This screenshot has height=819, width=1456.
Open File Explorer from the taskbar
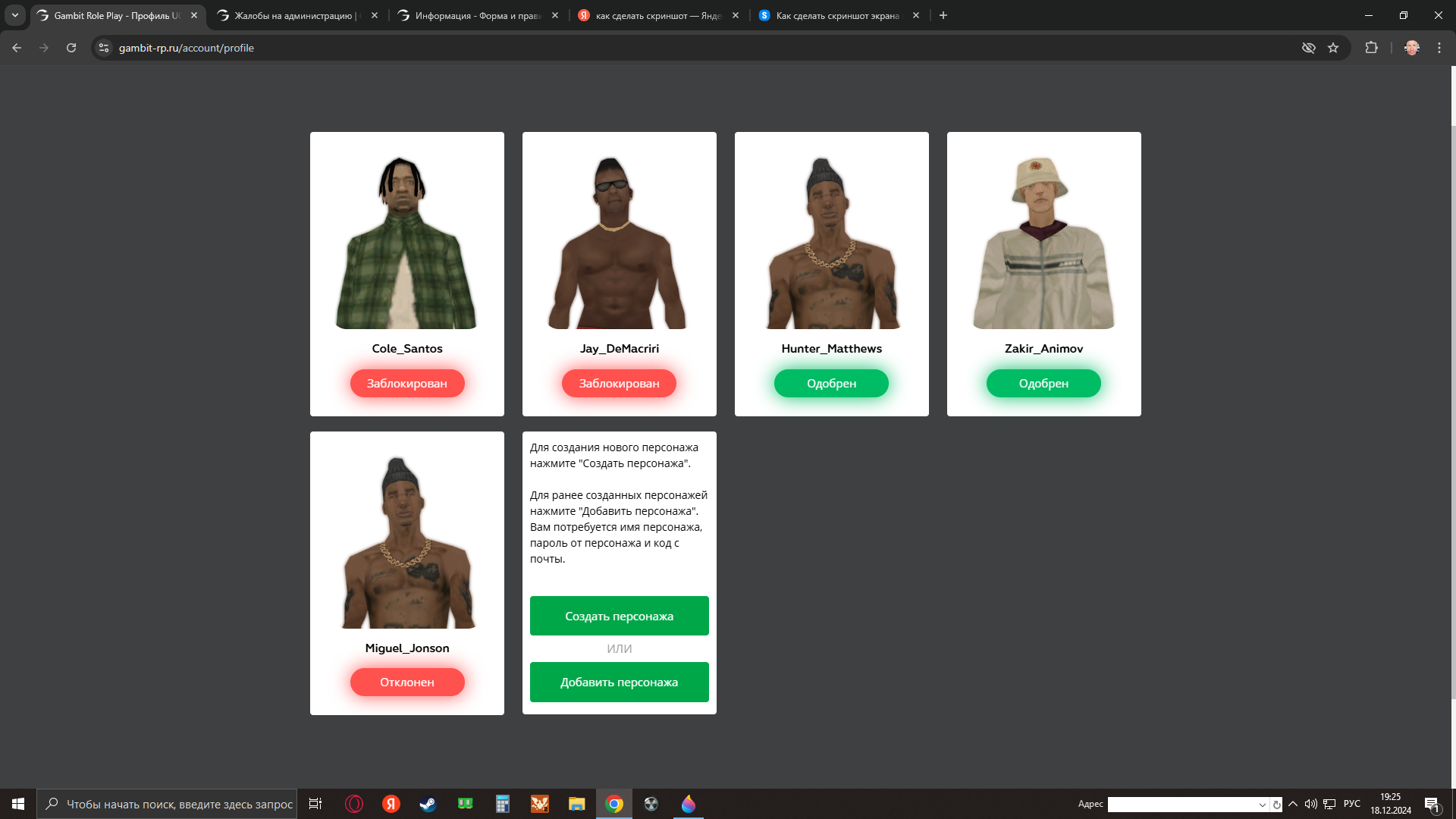577,804
